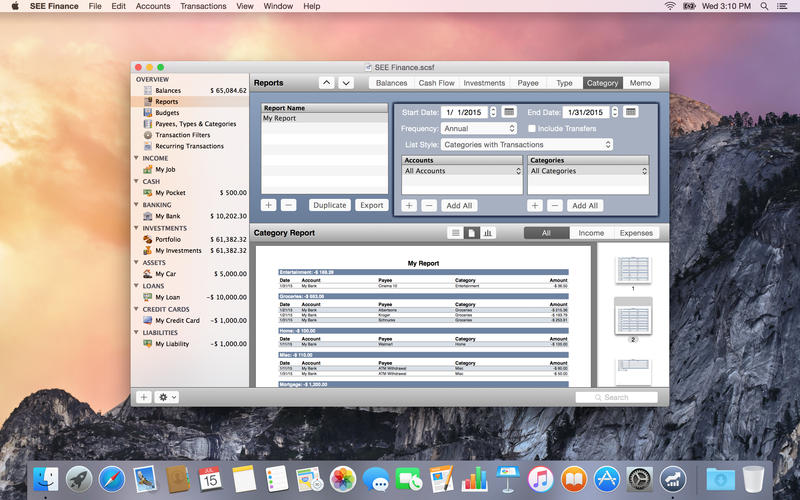Viewport: 800px width, 500px height.
Task: Open the Frequency dropdown
Action: pos(479,129)
